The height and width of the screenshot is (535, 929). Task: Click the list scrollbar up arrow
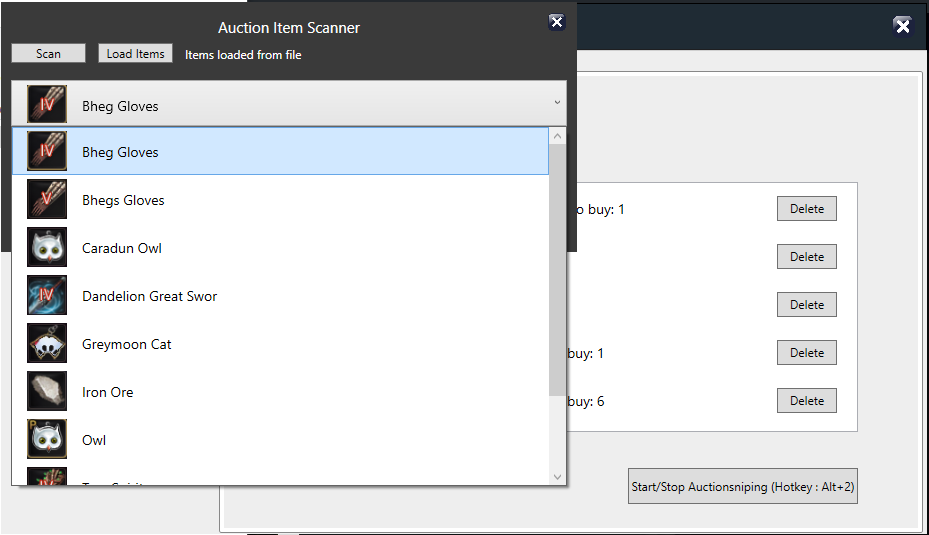(x=557, y=136)
